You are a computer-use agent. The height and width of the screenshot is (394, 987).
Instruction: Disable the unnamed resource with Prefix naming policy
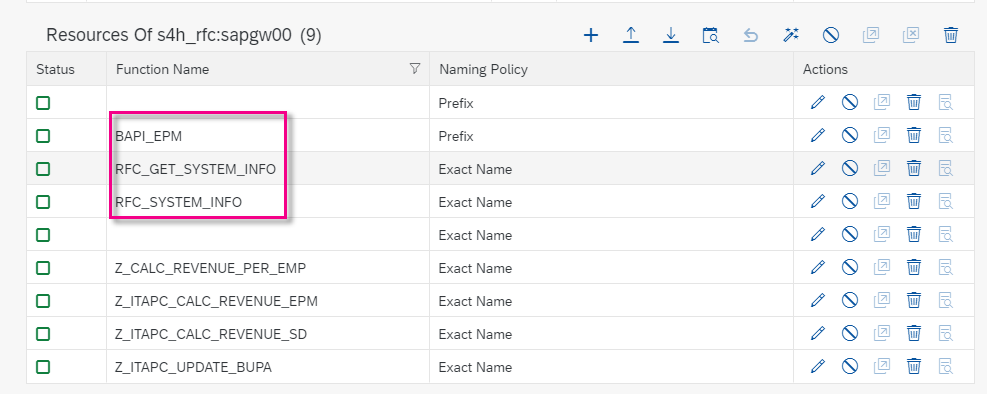coord(850,102)
